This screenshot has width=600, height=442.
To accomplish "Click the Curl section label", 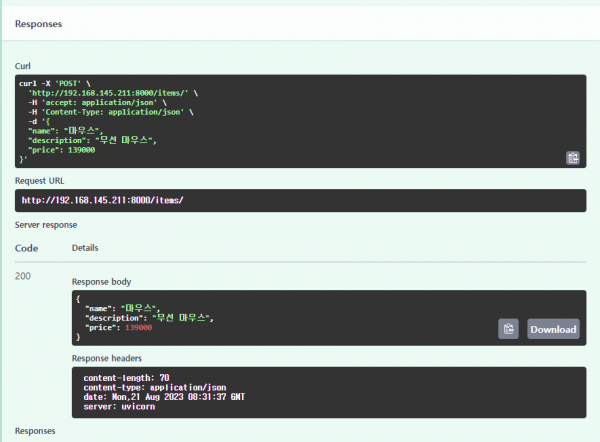I will pos(23,66).
